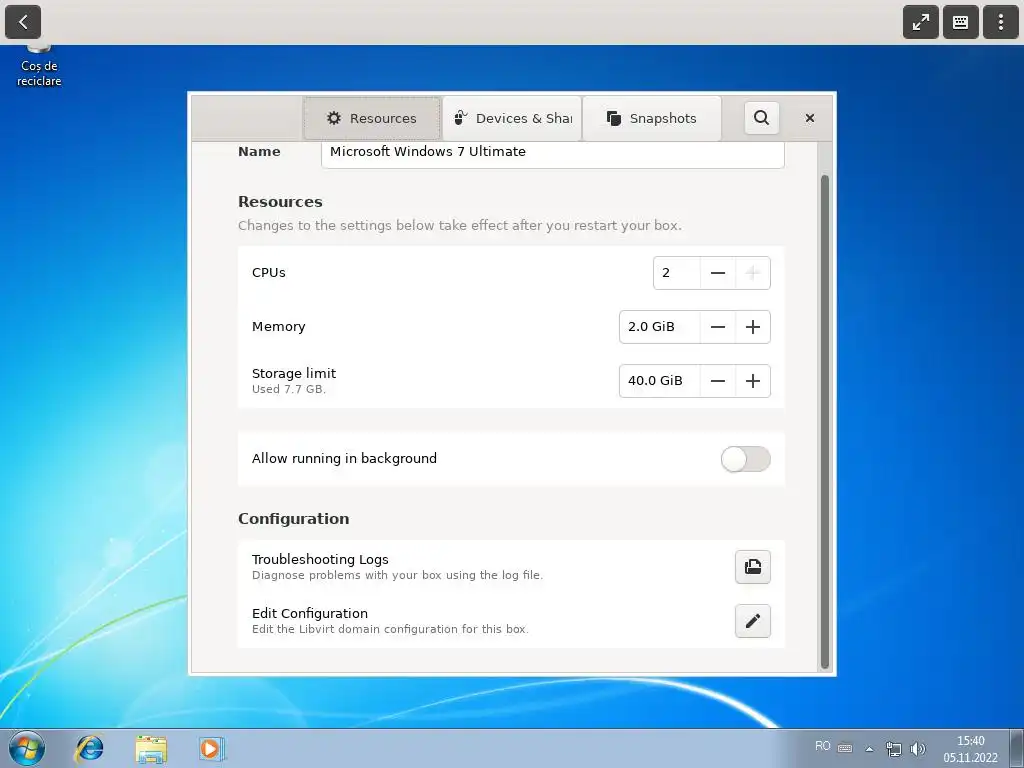The image size is (1024, 768).
Task: Click the text 'Diagnose problems with your box using the log file.'
Action: [x=398, y=575]
